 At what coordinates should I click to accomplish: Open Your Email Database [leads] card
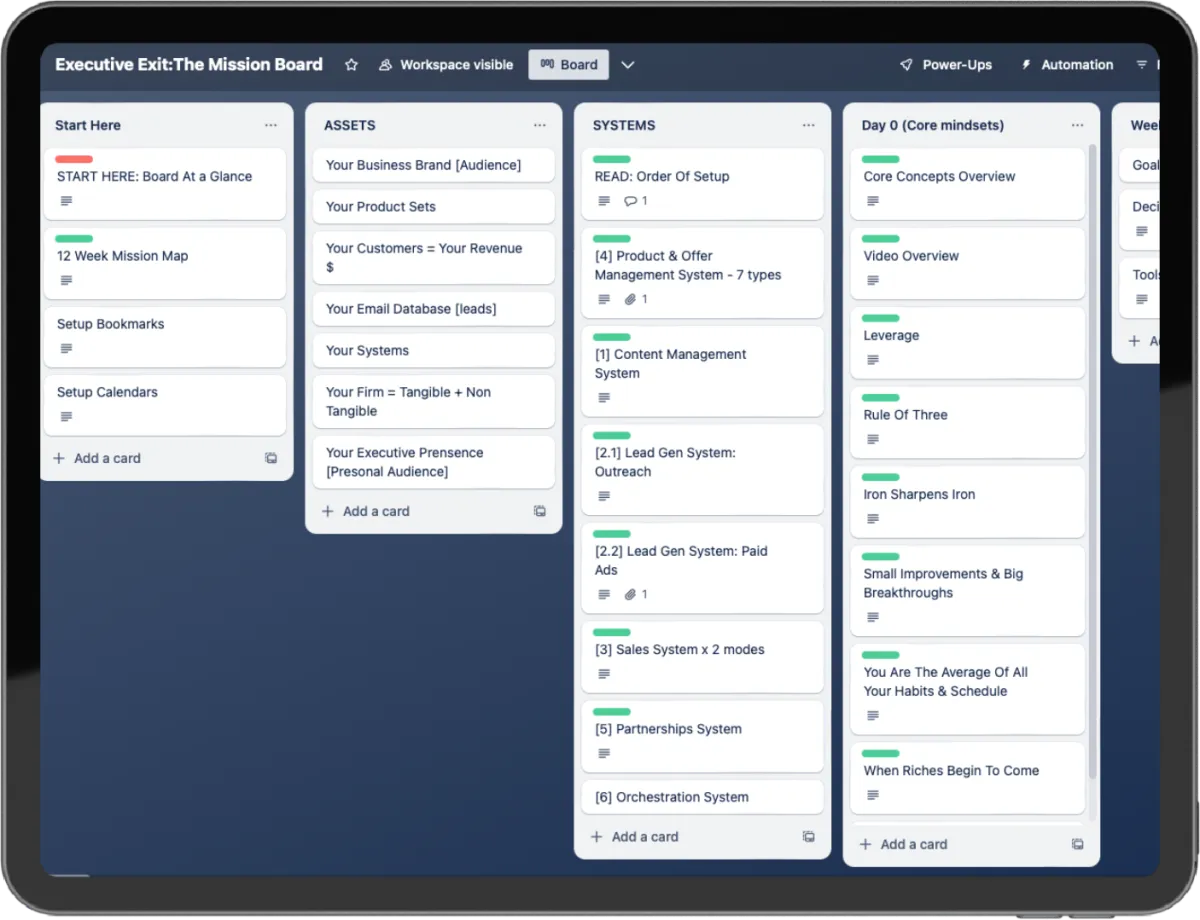(x=433, y=309)
